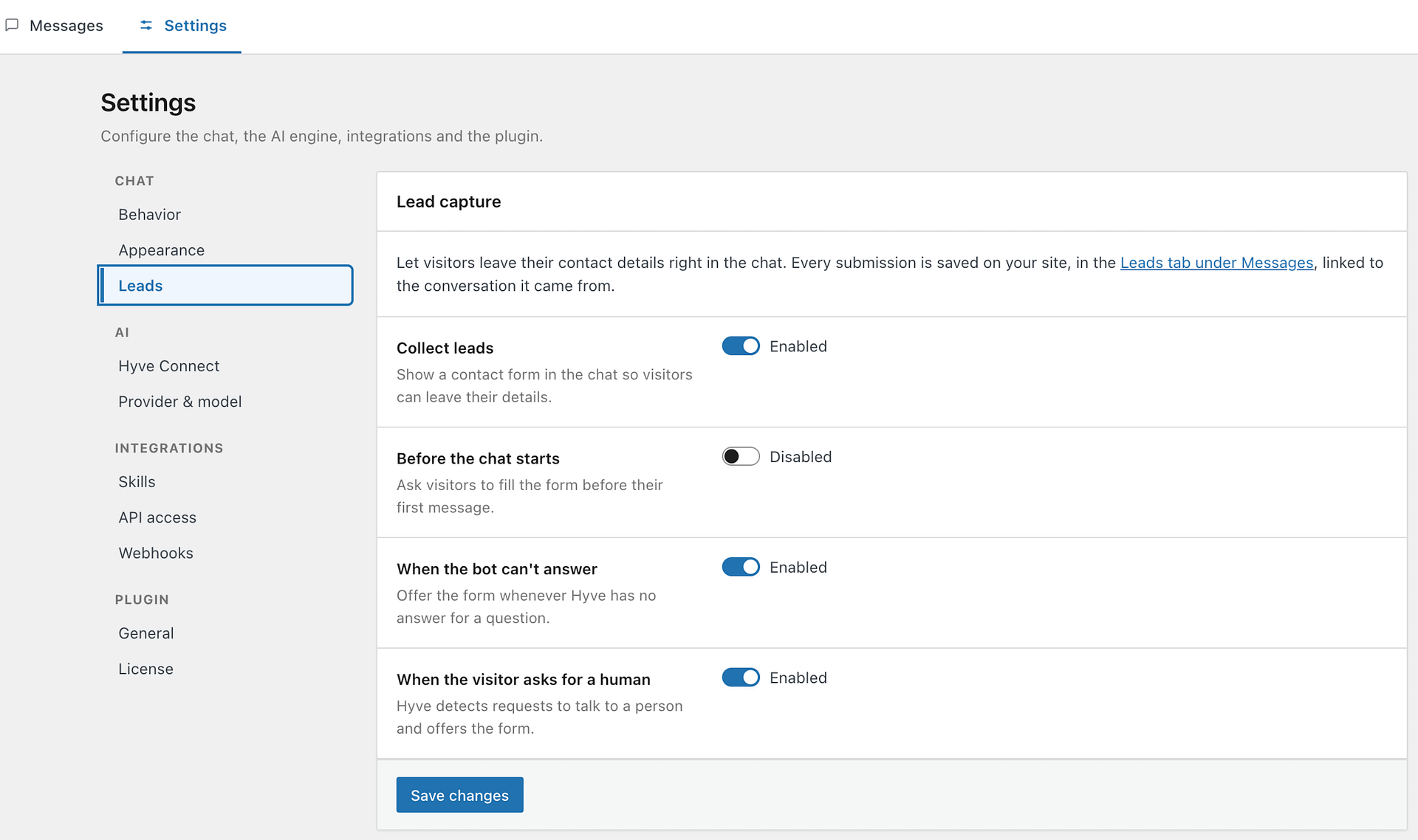The width and height of the screenshot is (1418, 840).
Task: Follow the Leads tab under Messages link
Action: pyautogui.click(x=1216, y=263)
